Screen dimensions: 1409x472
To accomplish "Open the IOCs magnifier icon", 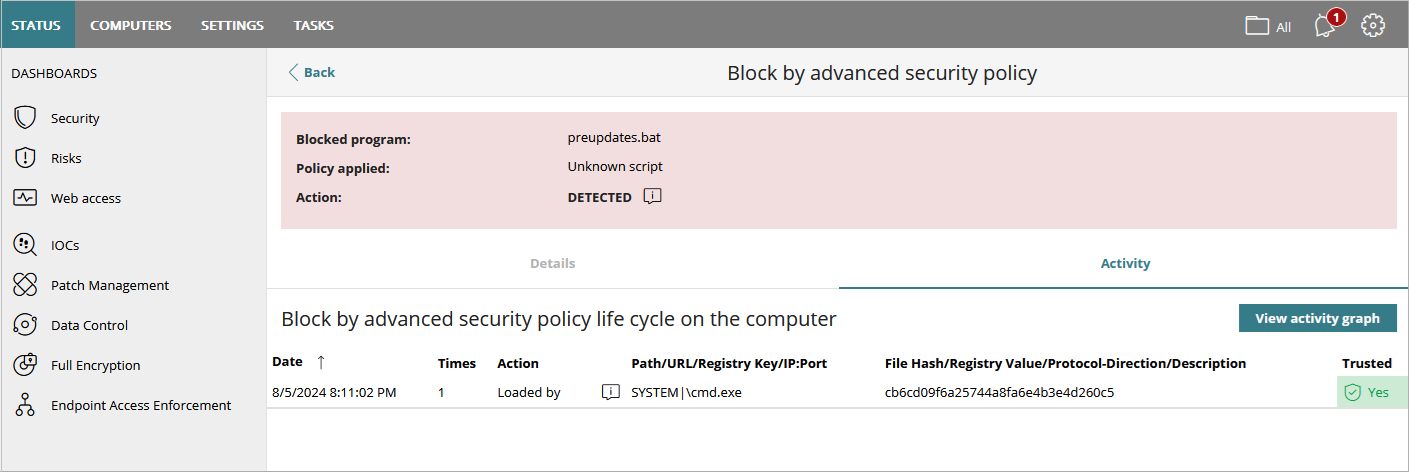I will click(25, 245).
